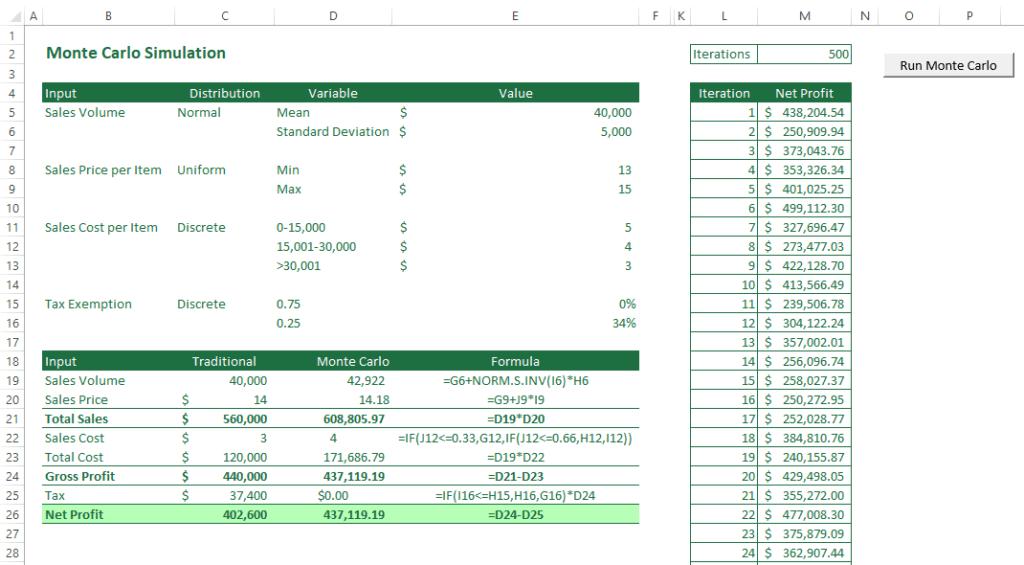The width and height of the screenshot is (1024, 565).
Task: Select column P header
Action: (x=969, y=16)
